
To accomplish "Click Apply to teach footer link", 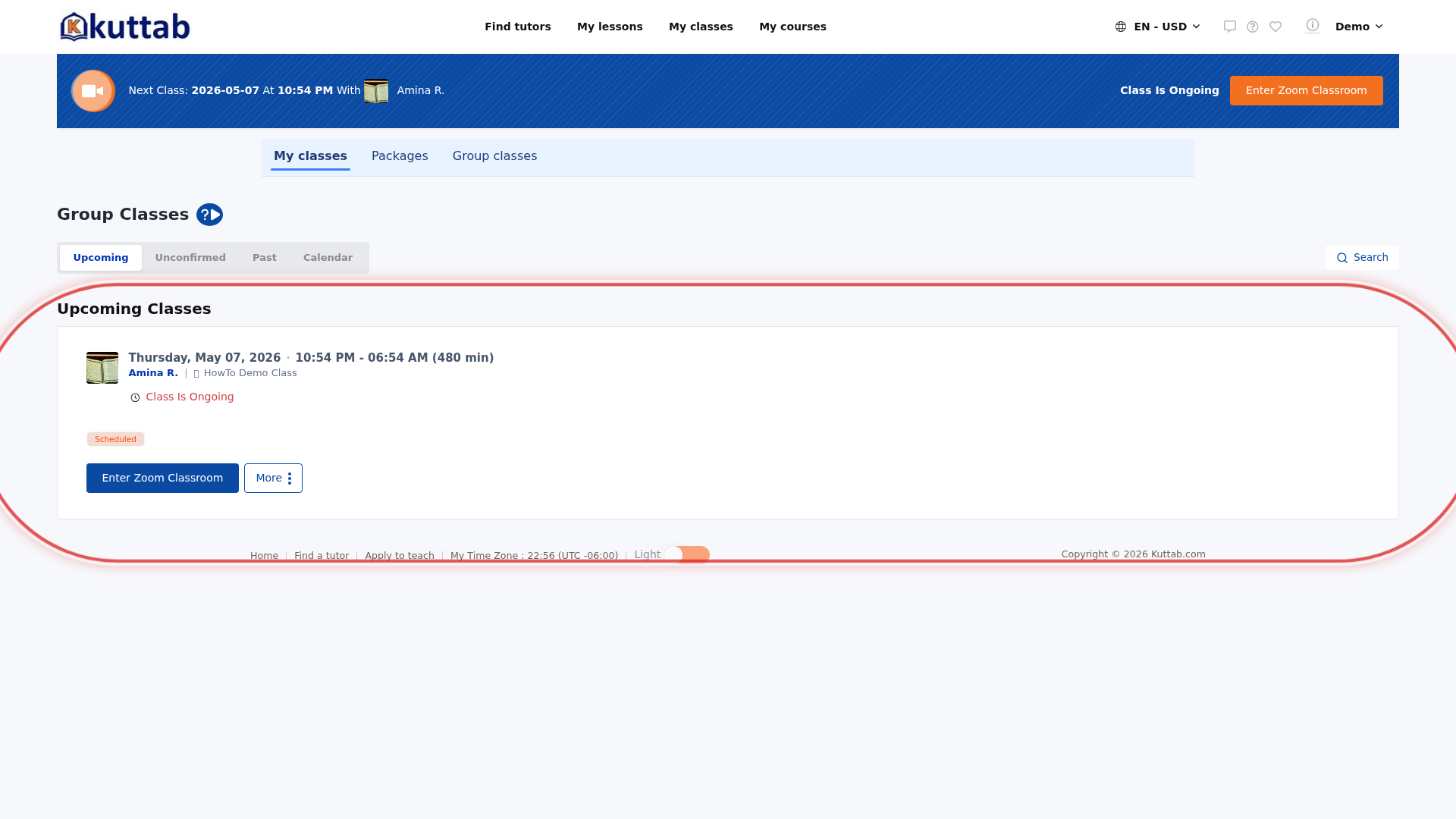I will tap(400, 556).
